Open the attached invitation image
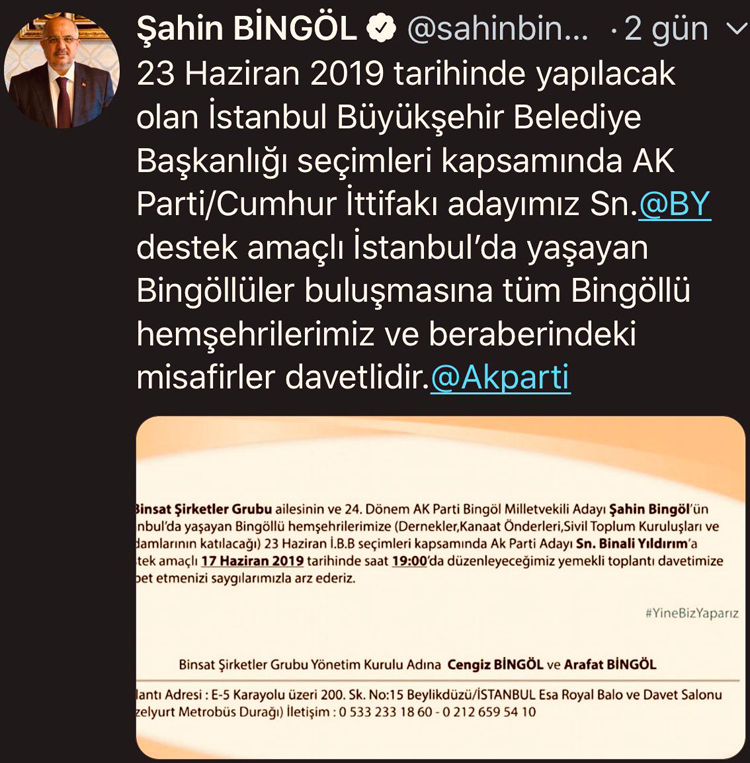 pyautogui.click(x=440, y=587)
